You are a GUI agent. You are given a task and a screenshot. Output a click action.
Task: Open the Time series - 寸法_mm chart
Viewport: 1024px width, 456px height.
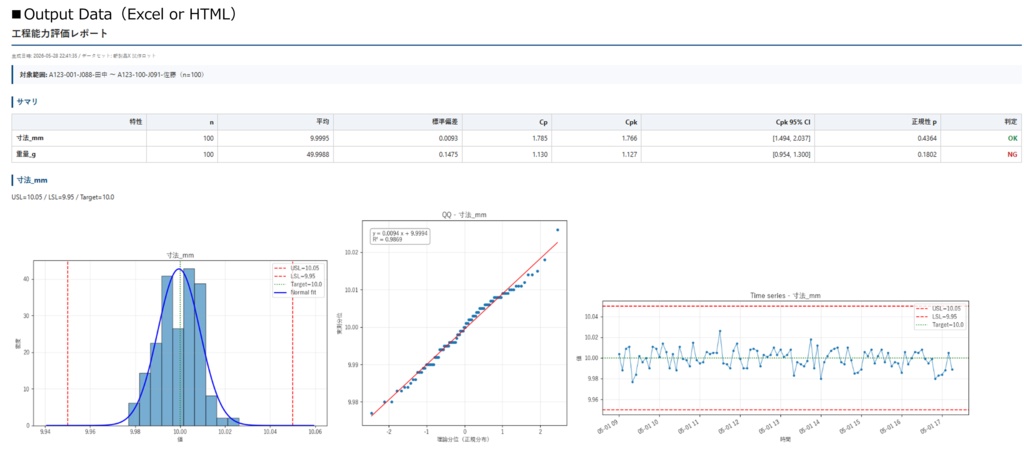point(774,366)
